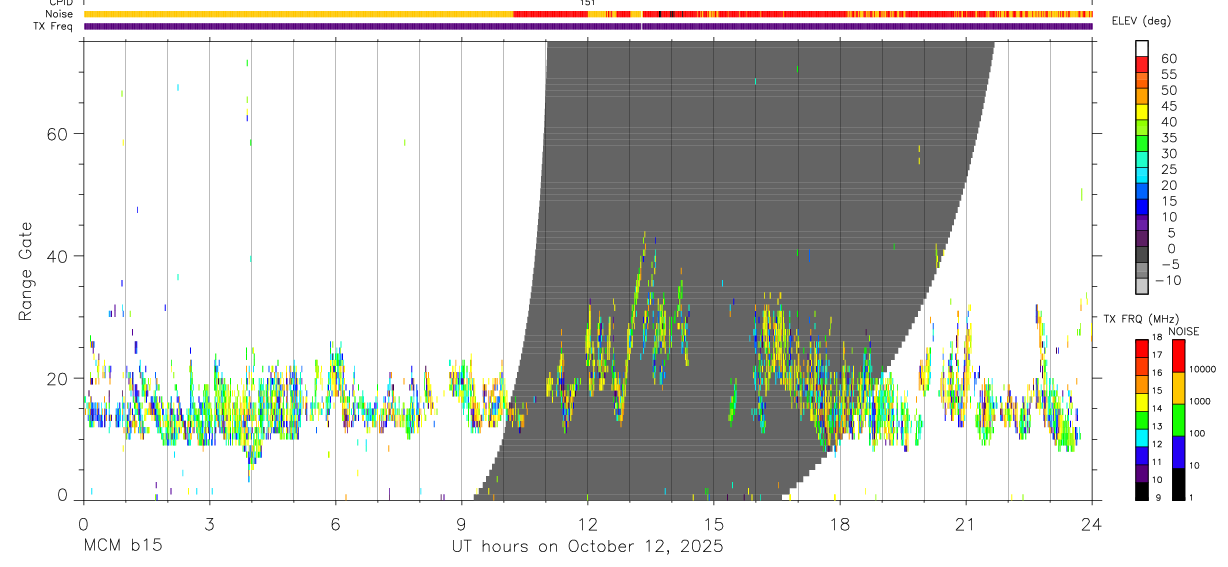Viewport: 1228px width, 567px height.
Task: Select hour 3 on the UT time axis
Action: click(x=210, y=523)
